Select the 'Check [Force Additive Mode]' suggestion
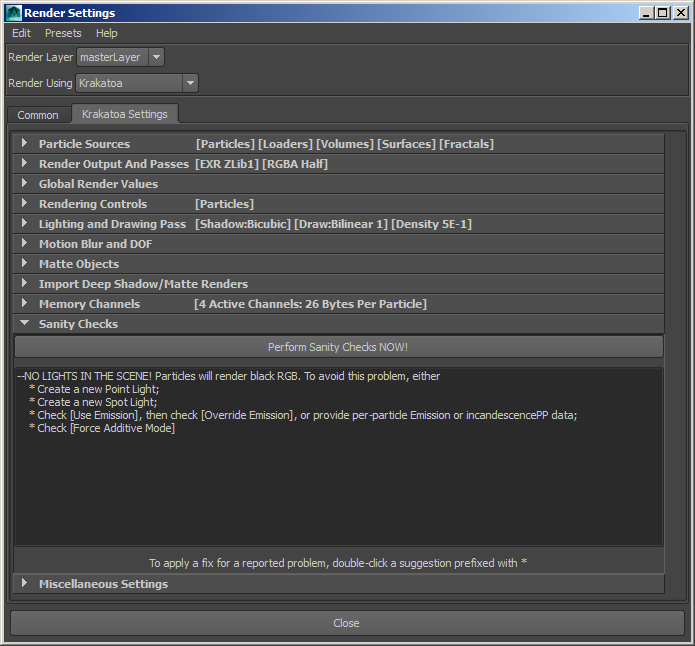Image resolution: width=695 pixels, height=646 pixels. click(102, 428)
